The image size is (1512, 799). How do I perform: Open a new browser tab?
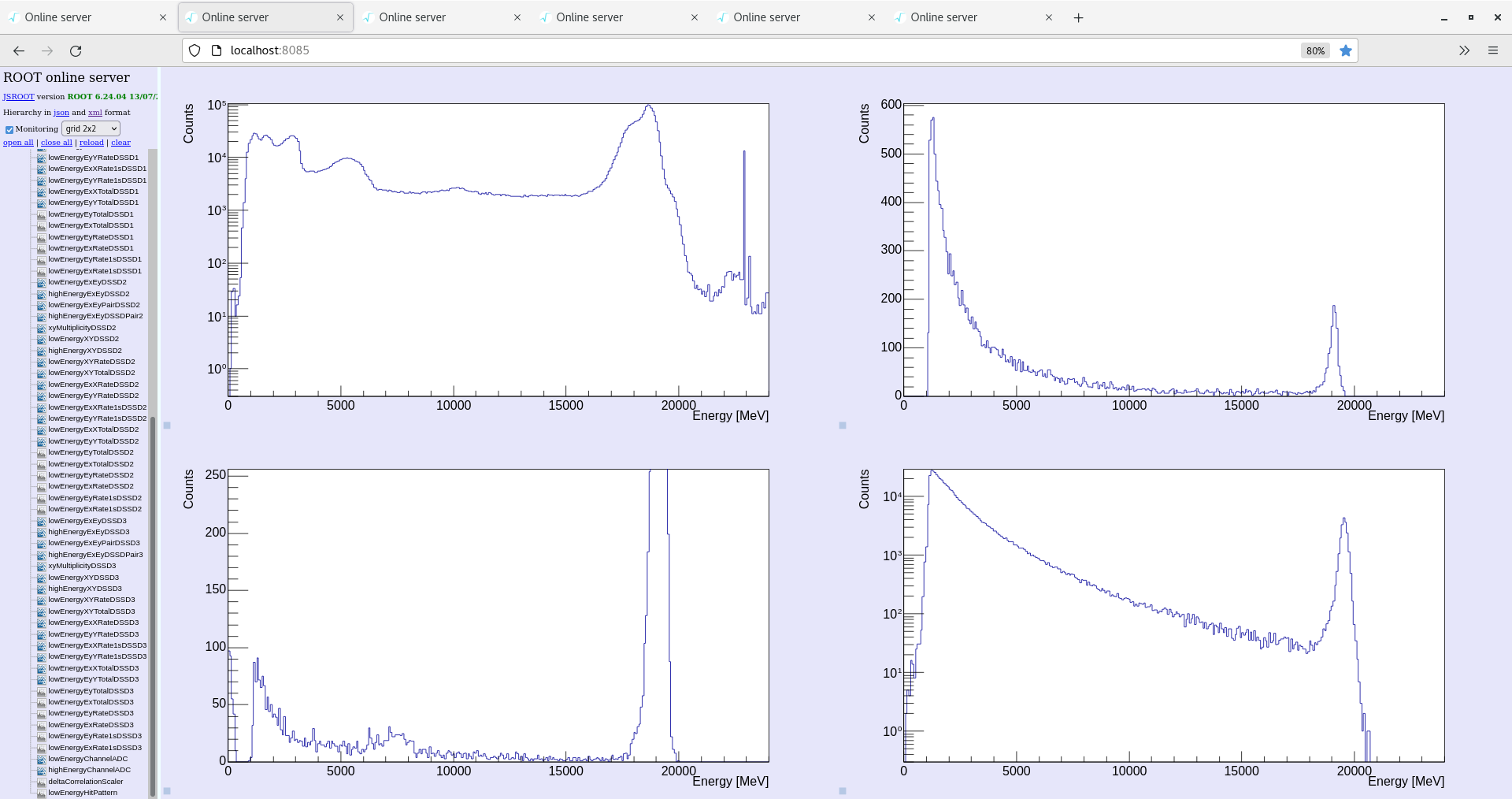[x=1078, y=17]
